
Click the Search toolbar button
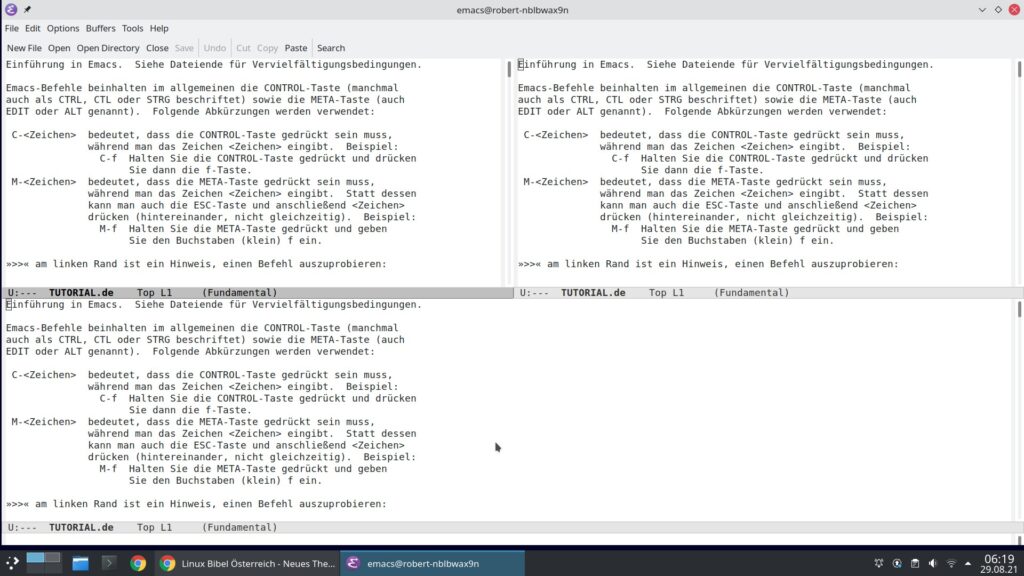tap(331, 48)
